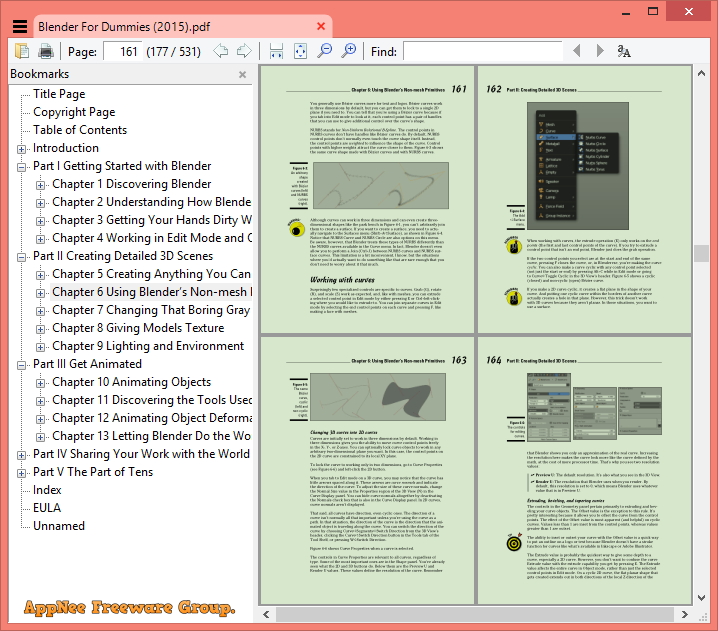This screenshot has height=631, width=718.
Task: Go to next page arrow
Action: [x=244, y=51]
